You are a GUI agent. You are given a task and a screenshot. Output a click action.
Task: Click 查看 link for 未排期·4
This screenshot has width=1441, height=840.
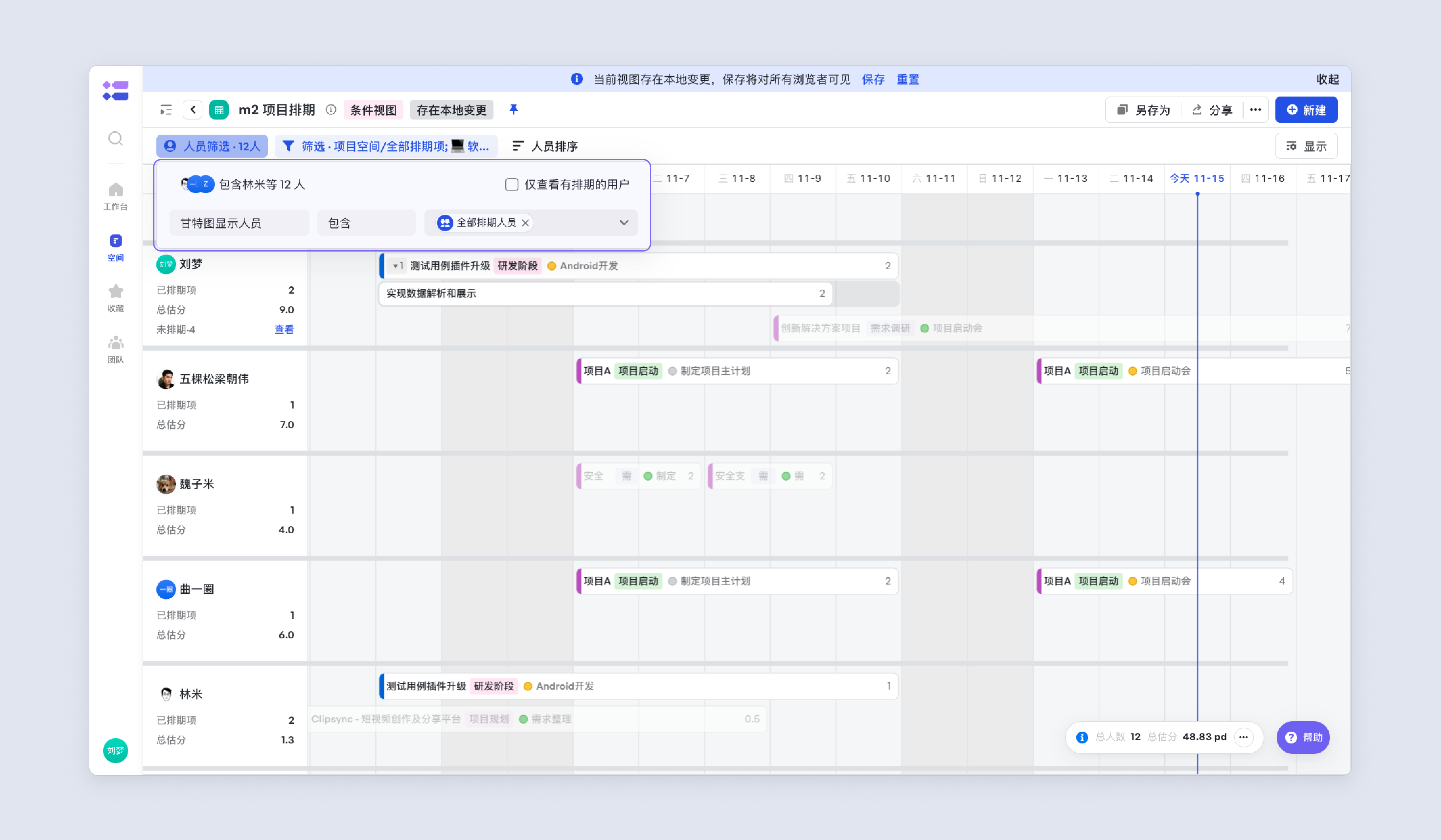coord(284,330)
